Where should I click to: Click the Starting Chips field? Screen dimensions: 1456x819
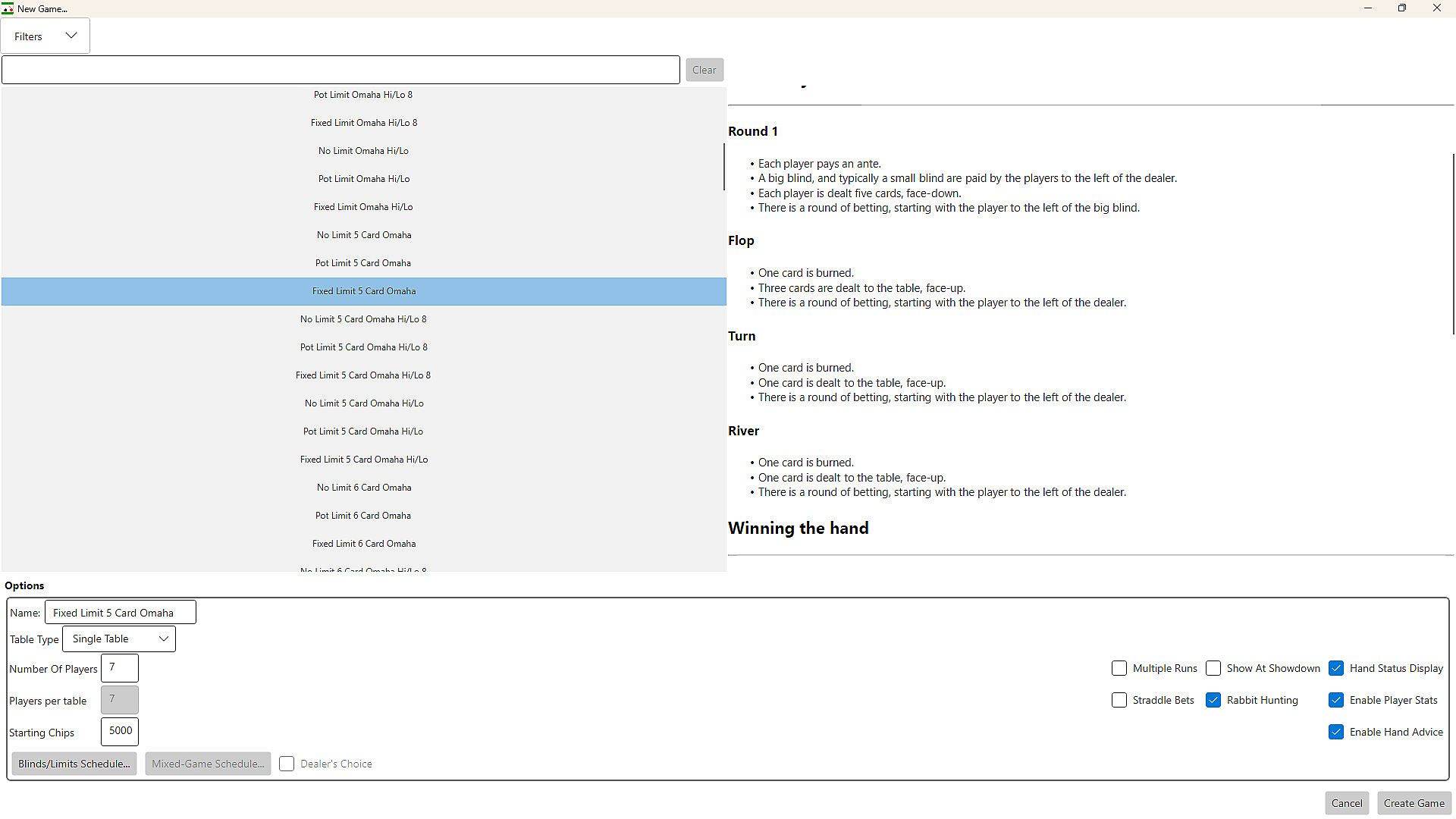[x=120, y=732]
